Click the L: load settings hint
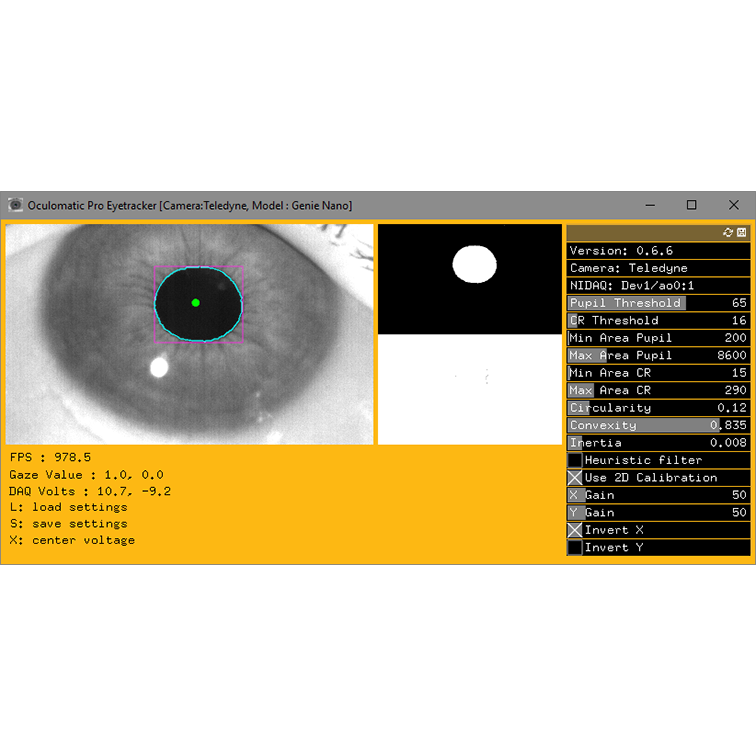 68,508
